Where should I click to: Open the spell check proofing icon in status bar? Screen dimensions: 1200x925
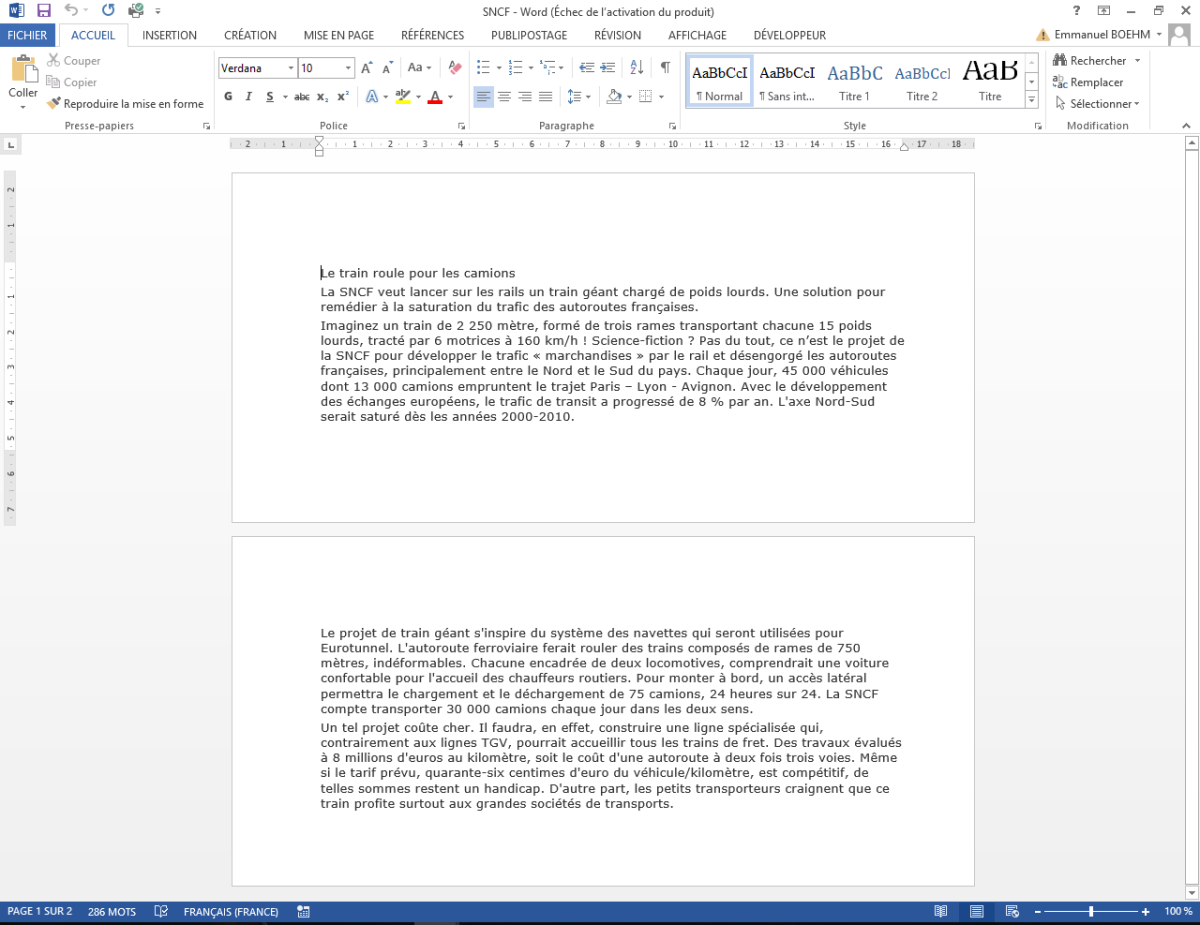[161, 912]
